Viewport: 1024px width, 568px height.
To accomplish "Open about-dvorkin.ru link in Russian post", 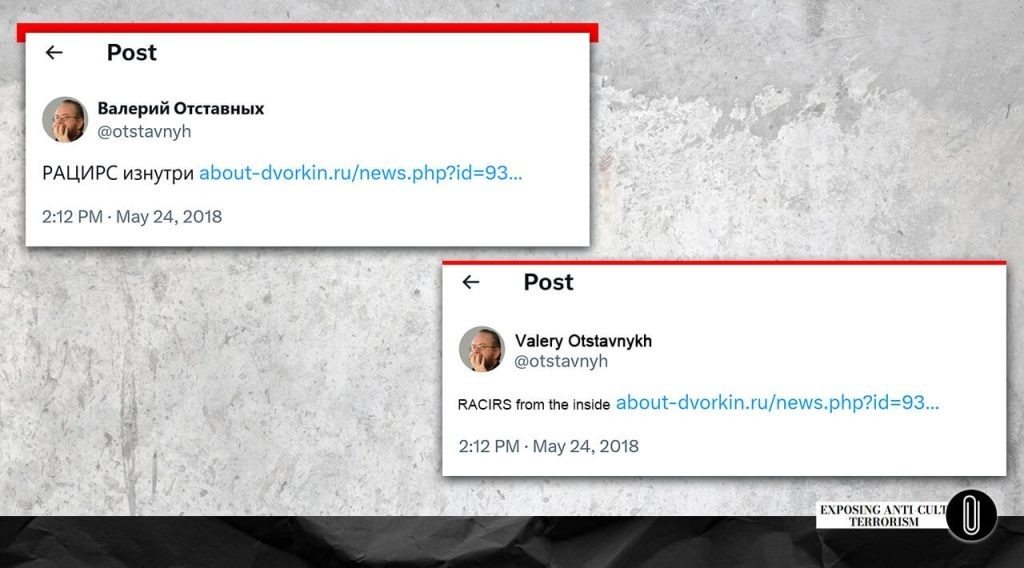I will [360, 173].
